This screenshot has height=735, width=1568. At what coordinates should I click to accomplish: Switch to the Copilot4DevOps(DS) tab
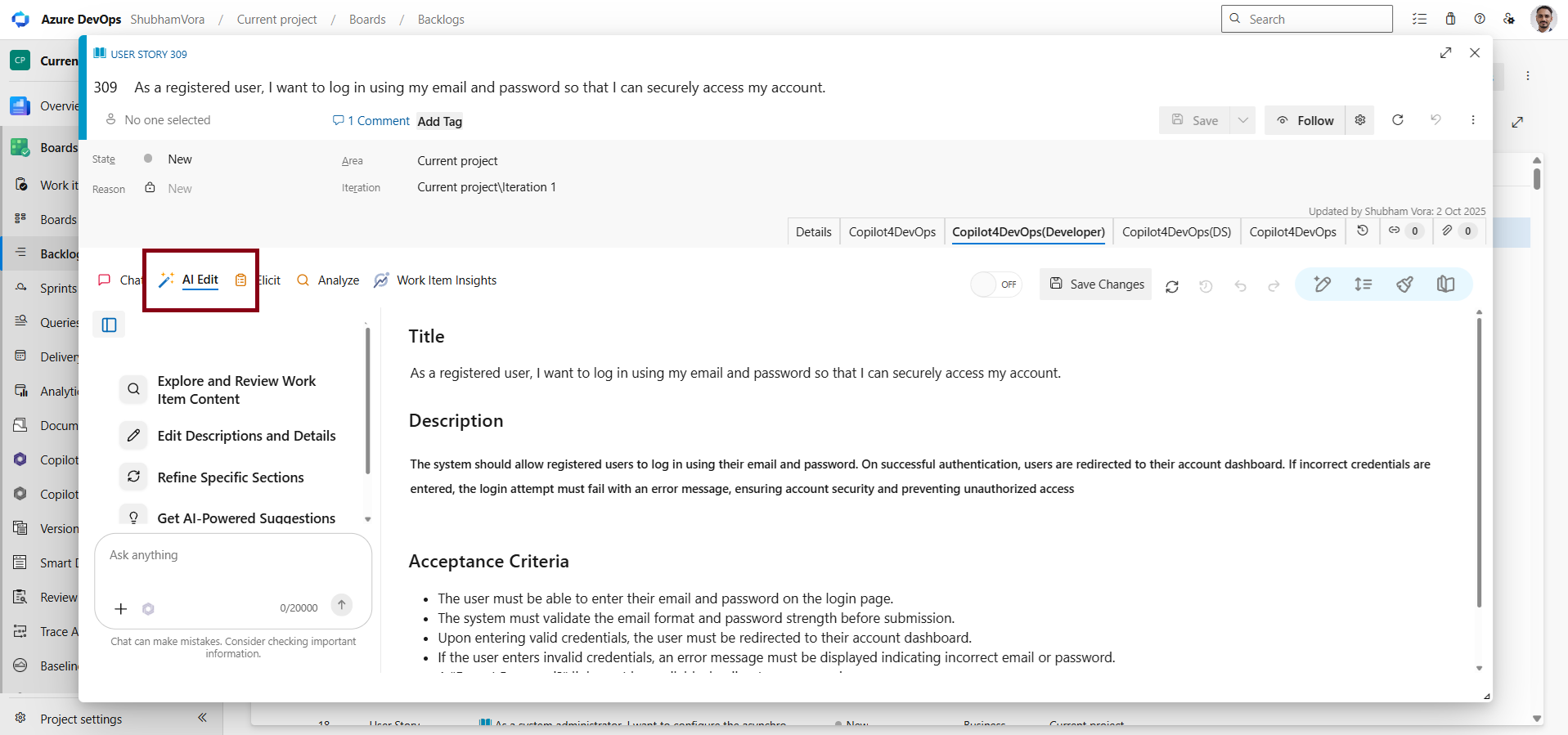click(x=1176, y=232)
